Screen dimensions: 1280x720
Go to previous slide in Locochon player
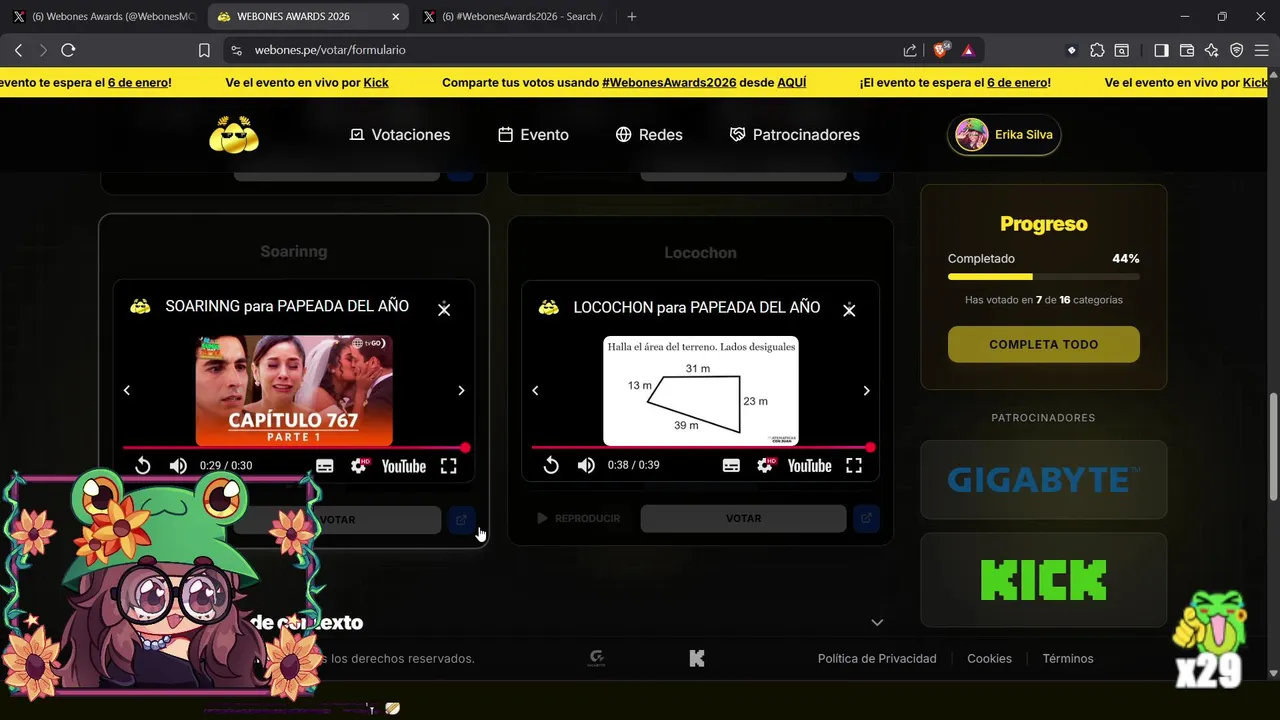tap(535, 390)
